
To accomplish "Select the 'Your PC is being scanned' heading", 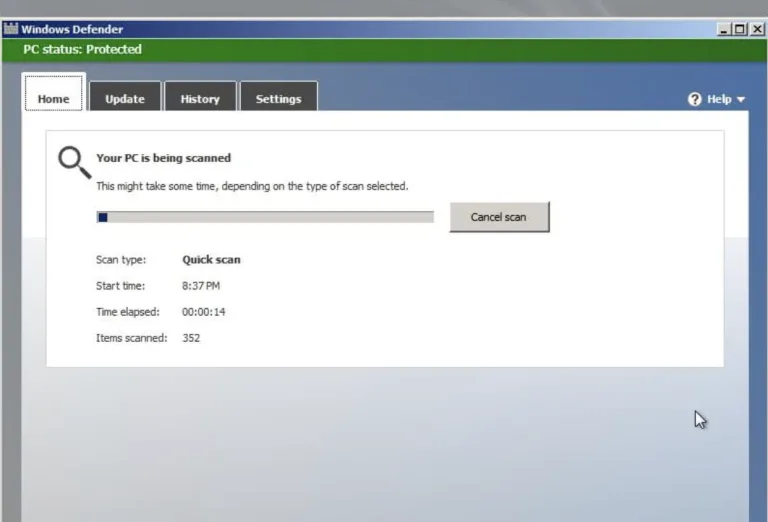I will pyautogui.click(x=164, y=158).
